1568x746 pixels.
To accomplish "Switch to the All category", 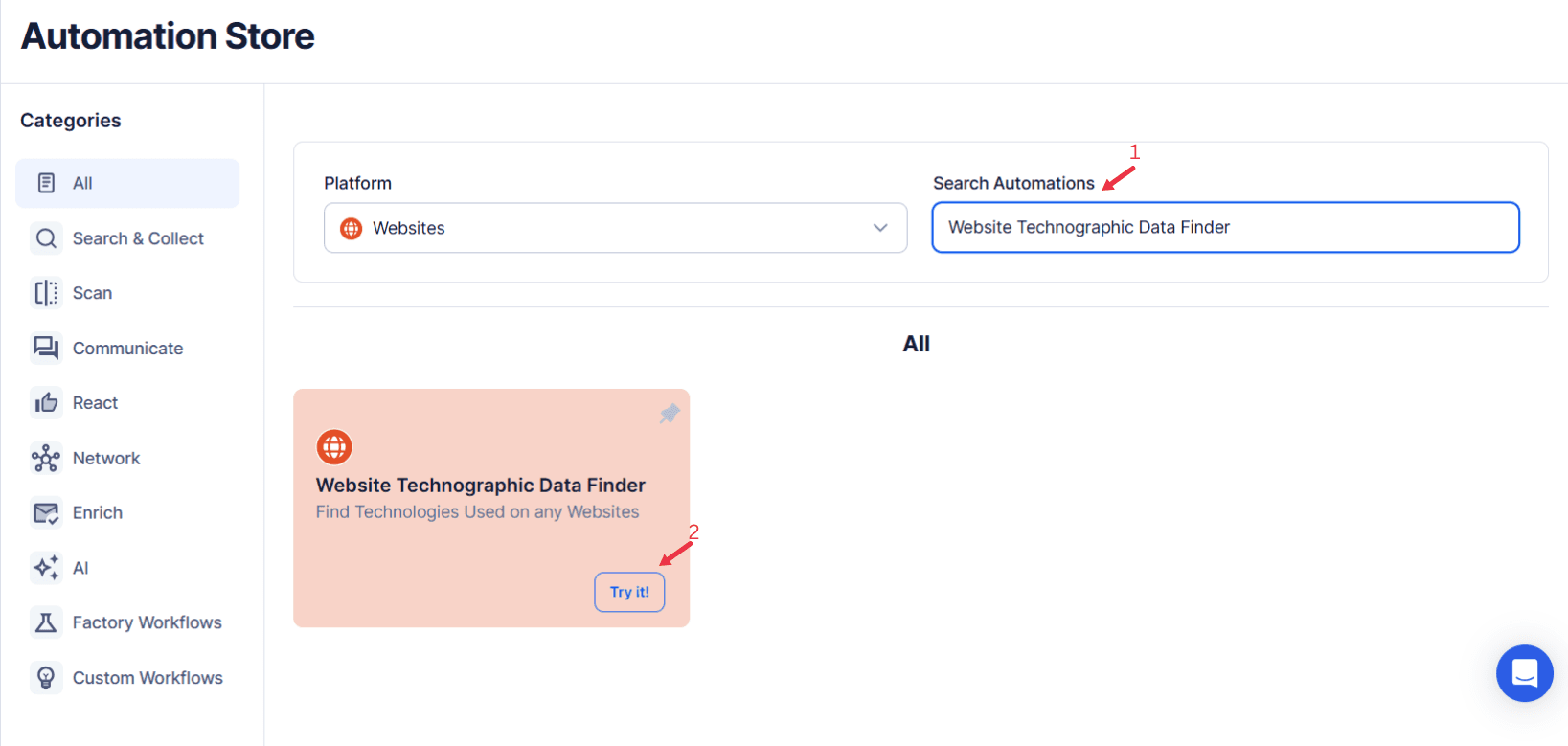I will pyautogui.click(x=126, y=183).
